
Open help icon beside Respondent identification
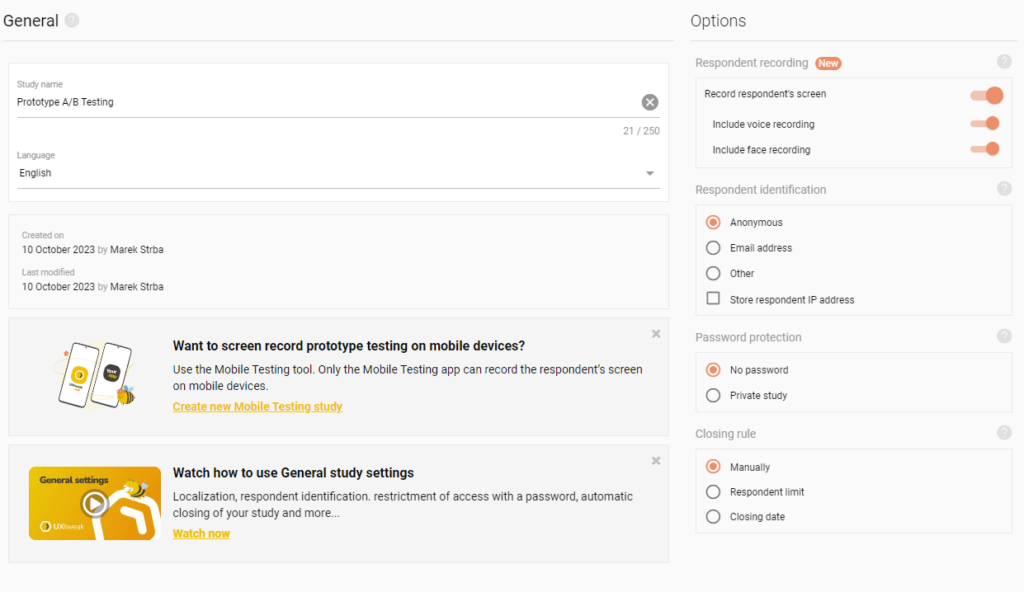tap(1004, 188)
